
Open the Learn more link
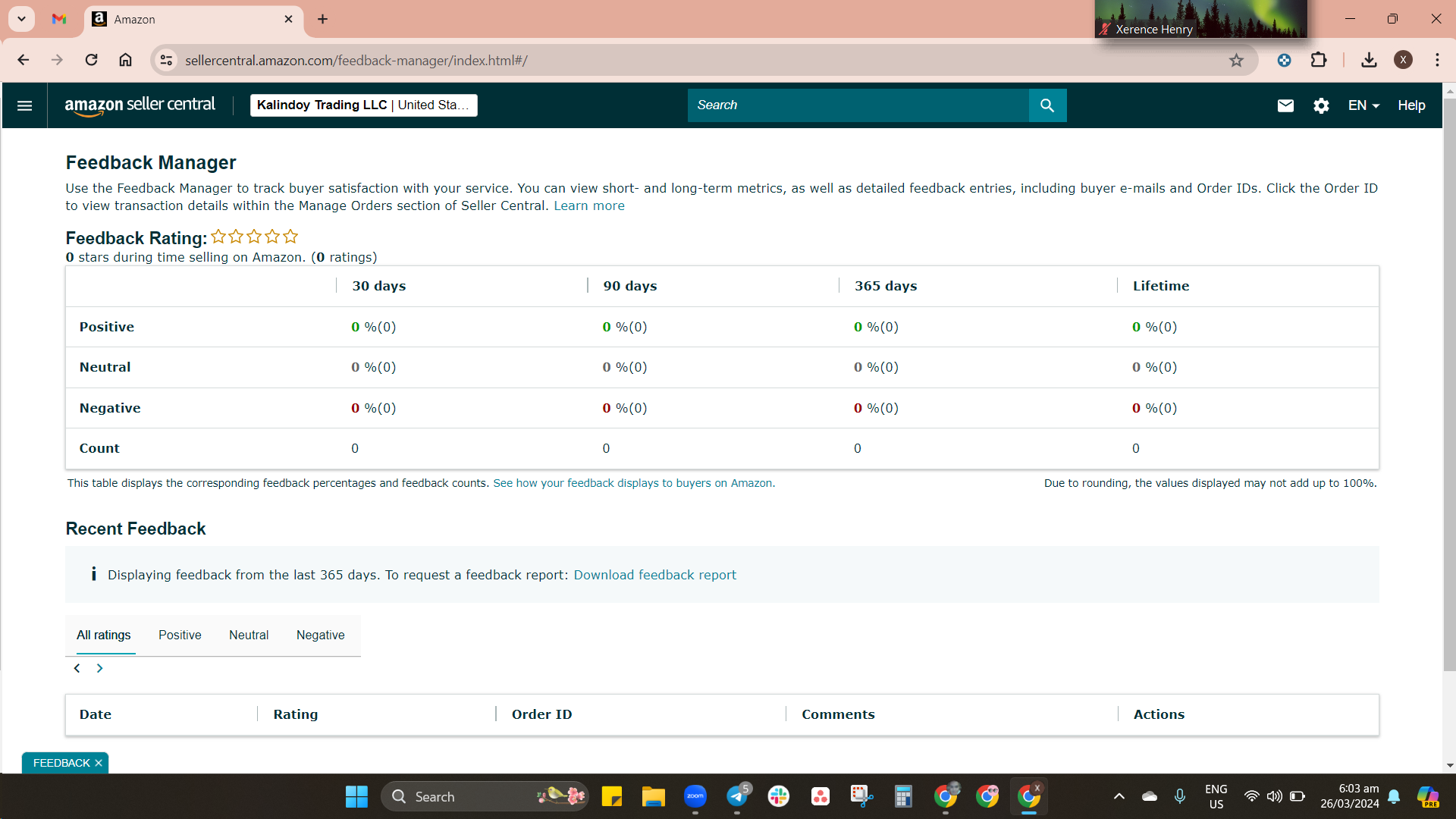click(589, 206)
